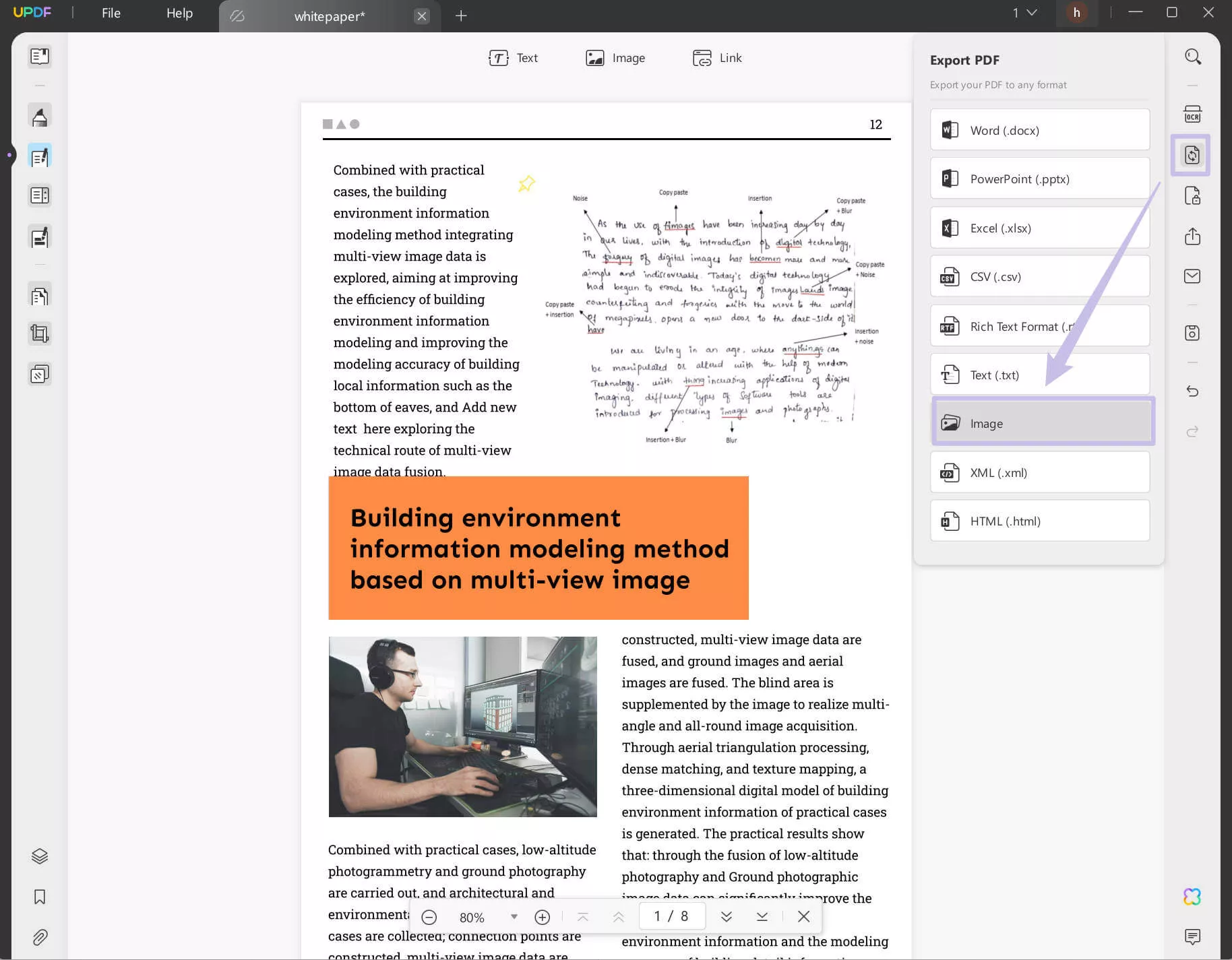Open the Reader mode icon in left sidebar
This screenshot has width=1232, height=960.
tap(40, 56)
